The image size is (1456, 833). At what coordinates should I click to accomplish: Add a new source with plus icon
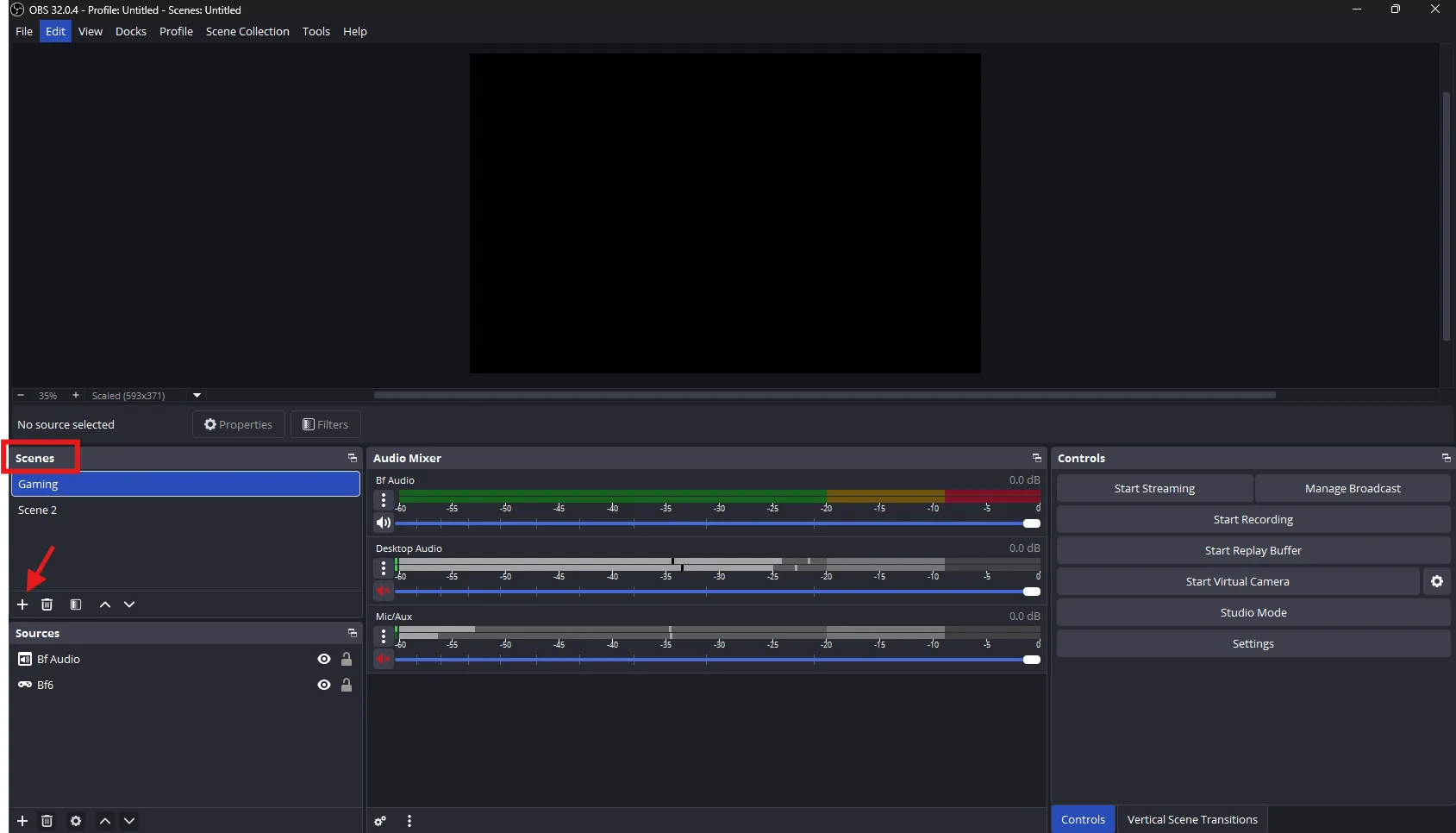tap(22, 821)
